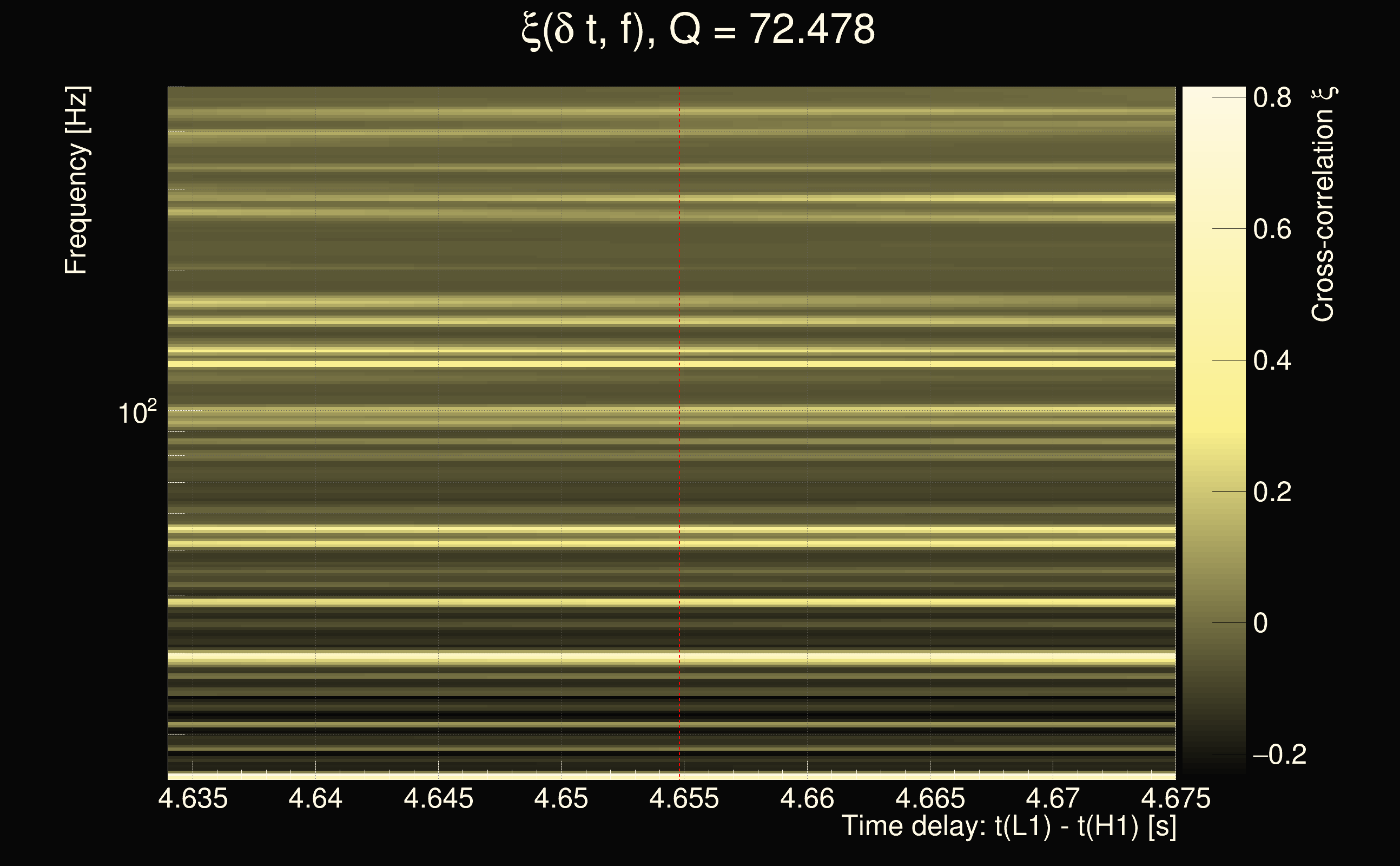Screen dimensions: 1400x866
Task: Click the 4.65 time delay tick label
Action: [561, 798]
